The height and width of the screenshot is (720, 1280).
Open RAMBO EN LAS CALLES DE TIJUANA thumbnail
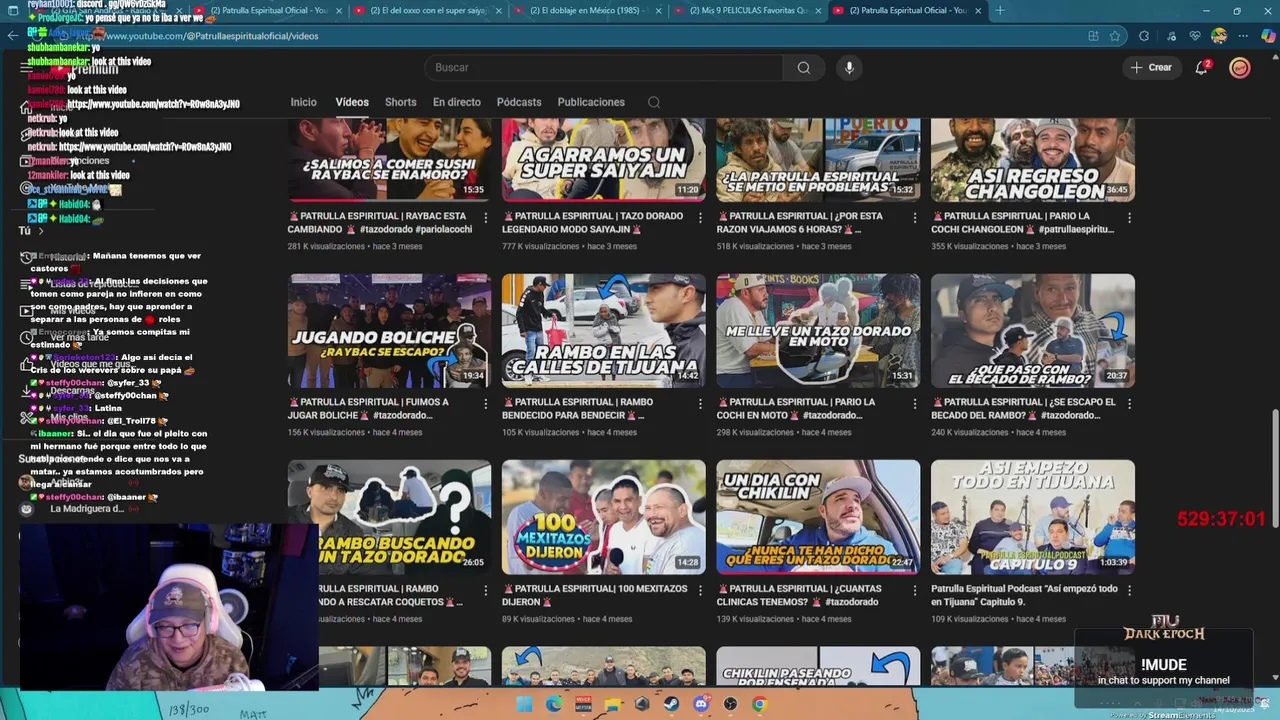click(603, 330)
